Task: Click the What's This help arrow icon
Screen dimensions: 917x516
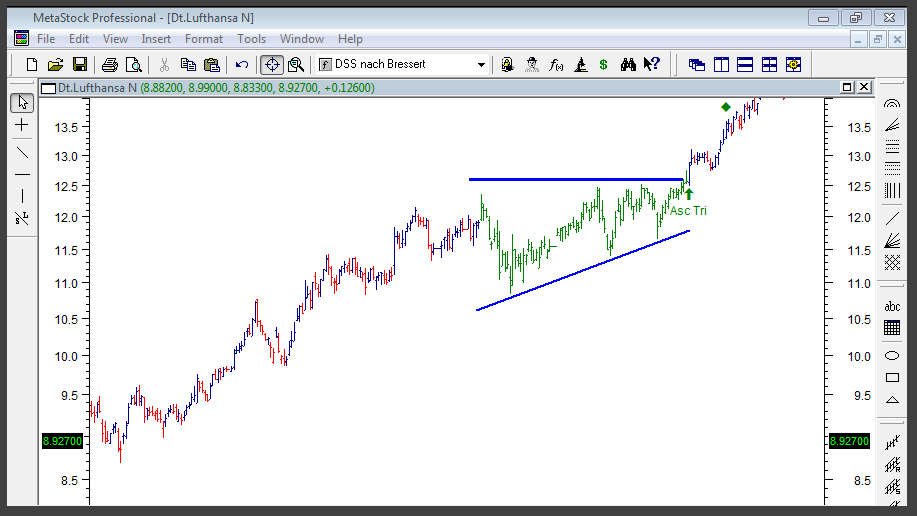Action: (651, 64)
